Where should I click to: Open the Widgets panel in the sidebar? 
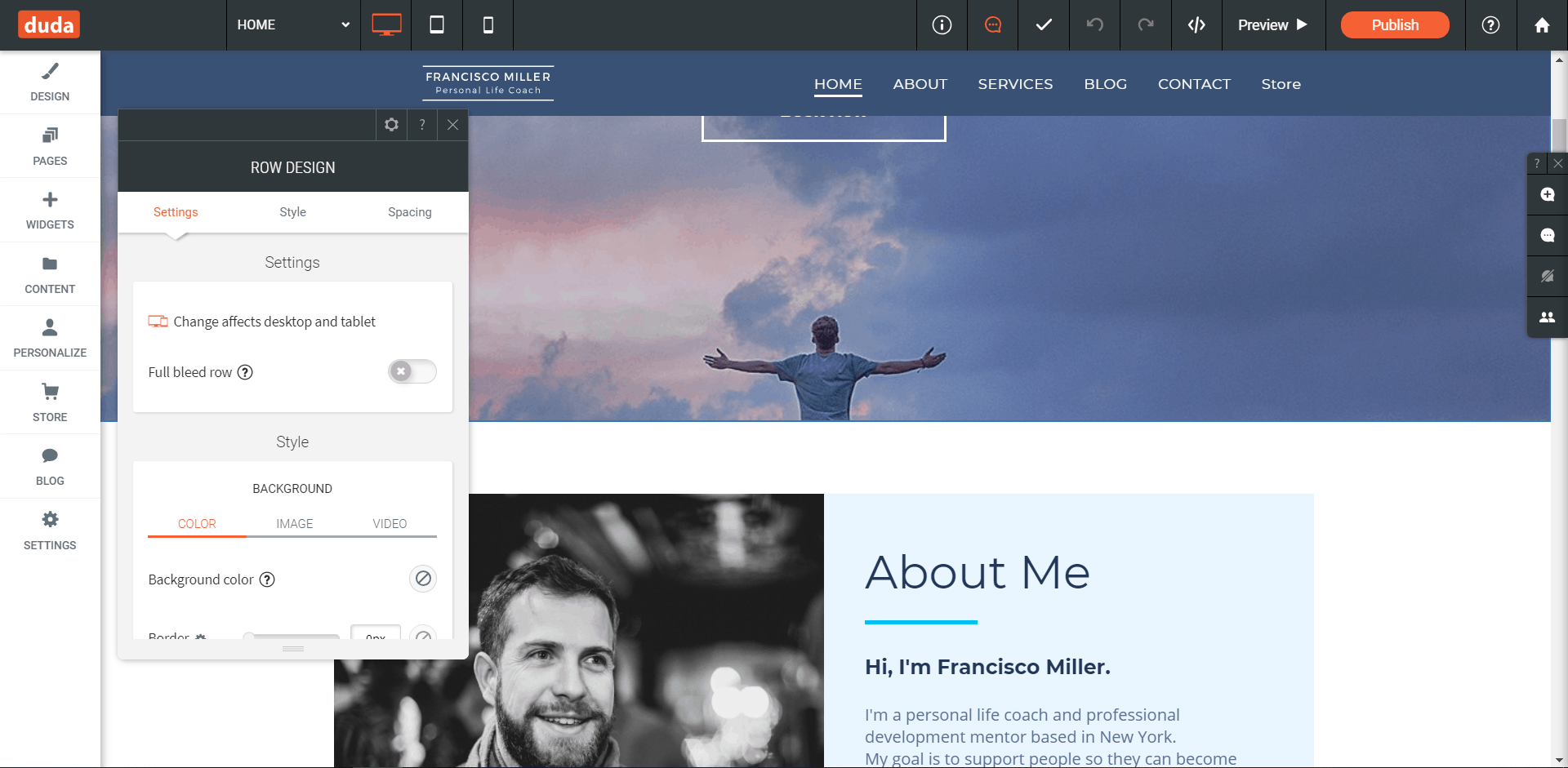pos(50,209)
